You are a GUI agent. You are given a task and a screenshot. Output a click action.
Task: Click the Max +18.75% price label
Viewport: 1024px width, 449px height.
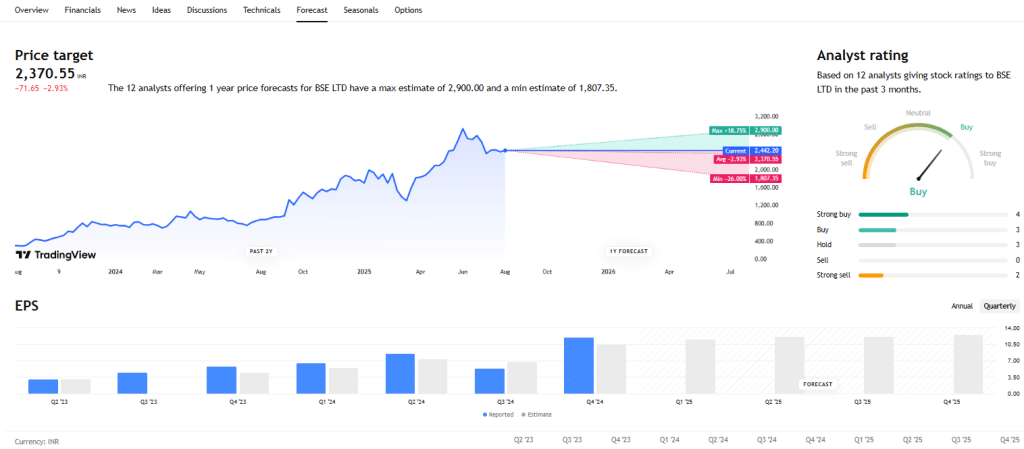coord(746,131)
